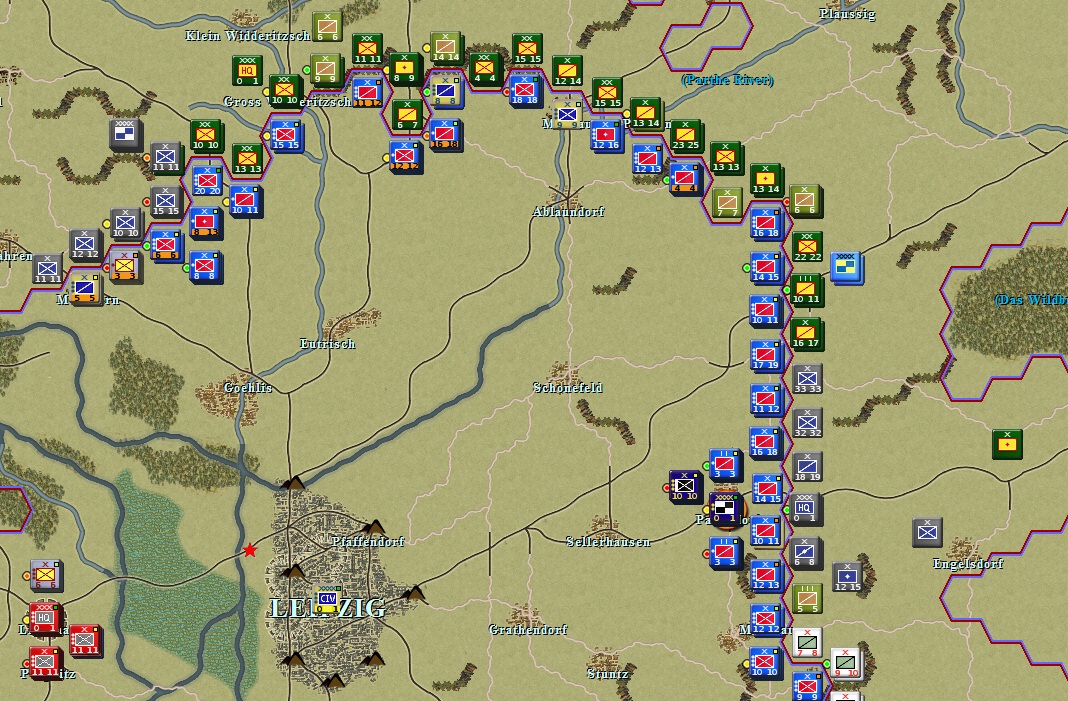This screenshot has height=701, width=1068.
Task: Select white cavalry counter 9 10
Action: pos(845,664)
